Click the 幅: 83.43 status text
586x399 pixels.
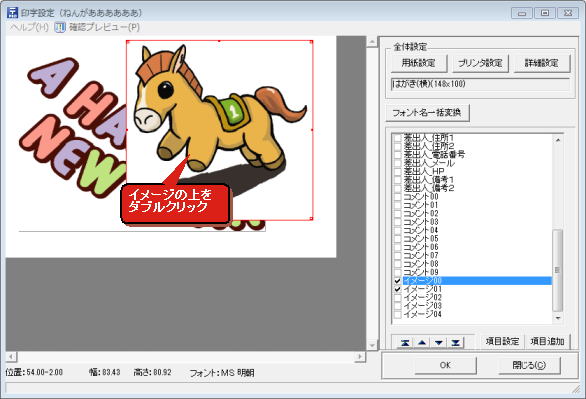105,372
